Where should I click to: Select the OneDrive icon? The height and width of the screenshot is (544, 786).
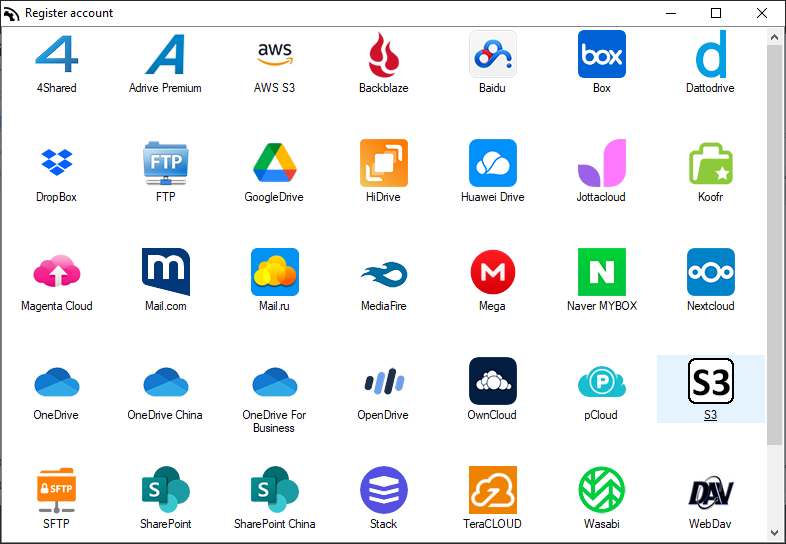pos(57,382)
